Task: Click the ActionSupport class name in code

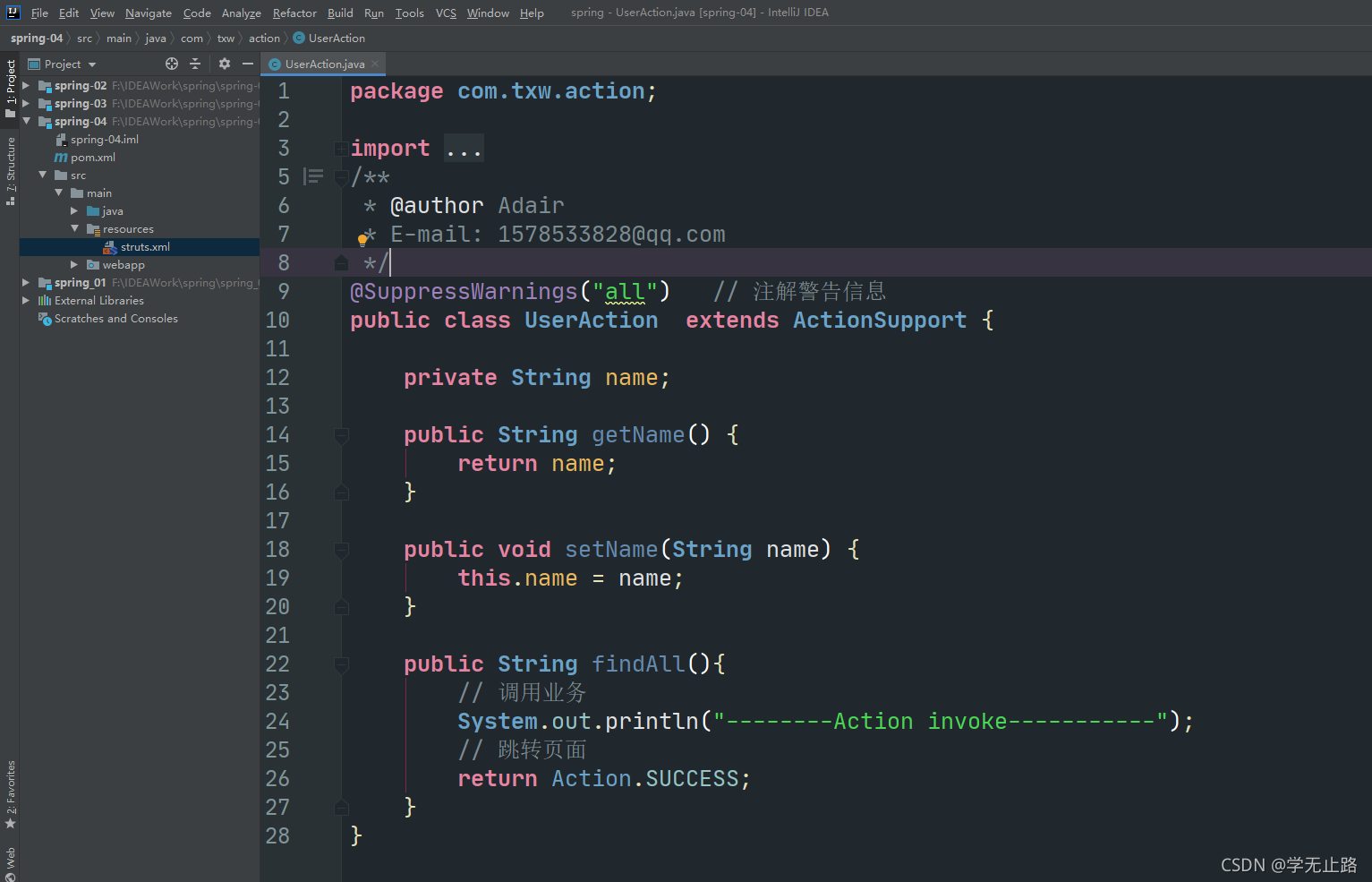Action: [880, 321]
